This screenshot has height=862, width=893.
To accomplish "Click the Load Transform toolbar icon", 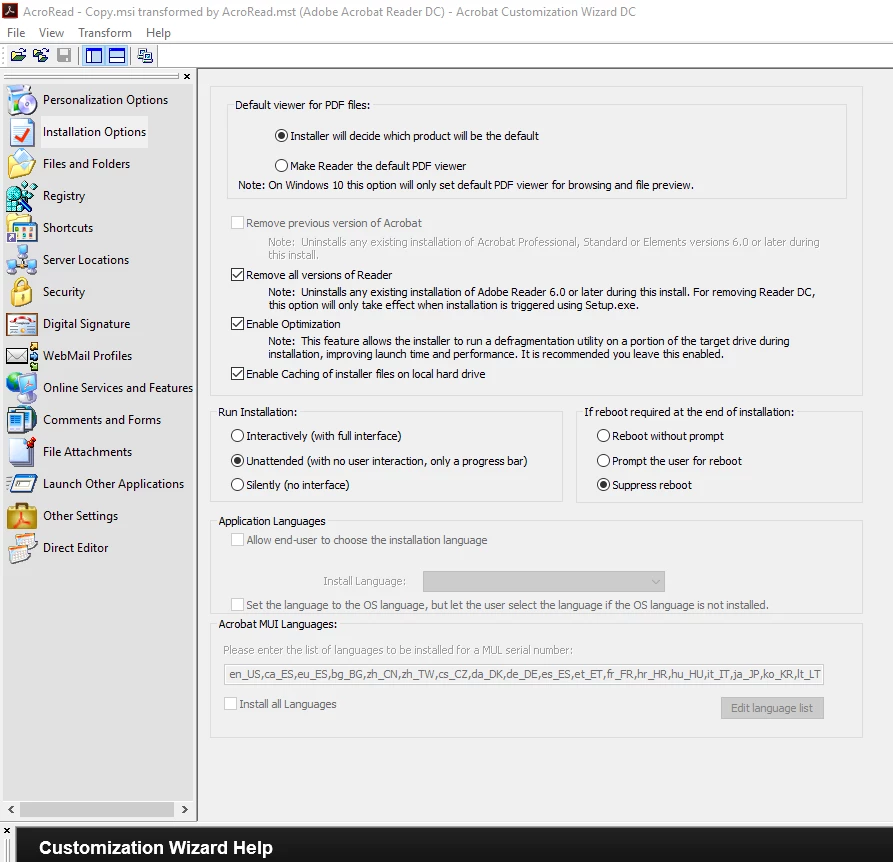I will pyautogui.click(x=41, y=55).
